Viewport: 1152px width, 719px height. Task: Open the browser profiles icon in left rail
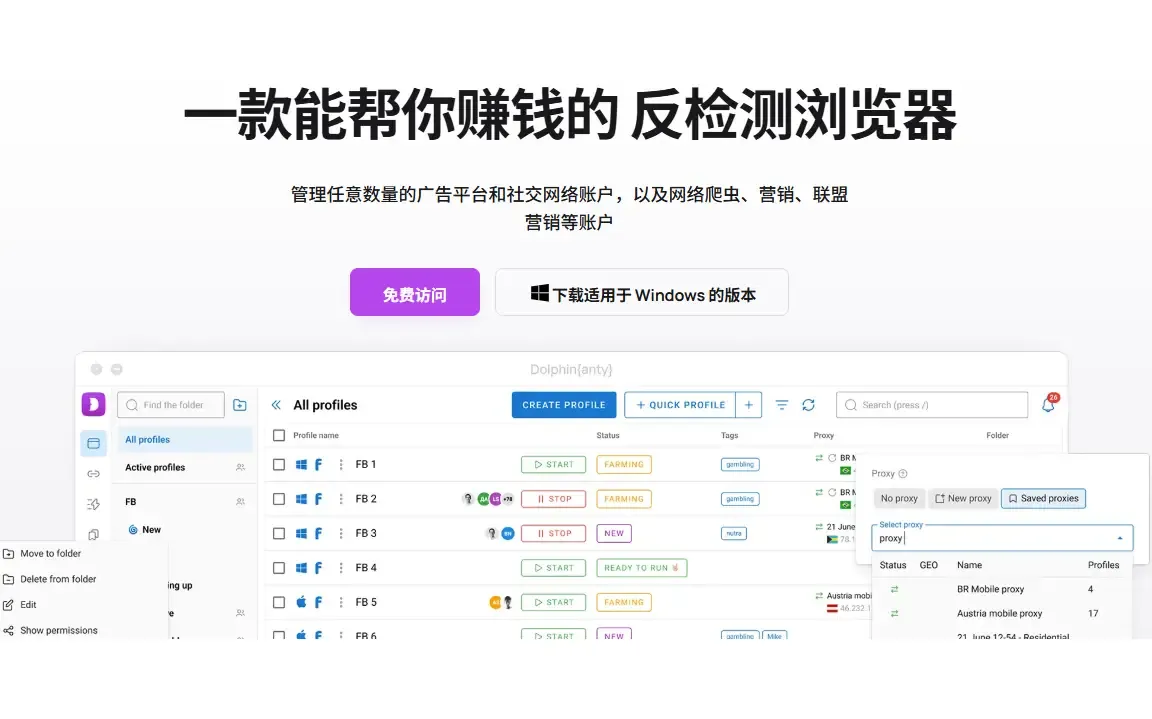click(x=93, y=443)
